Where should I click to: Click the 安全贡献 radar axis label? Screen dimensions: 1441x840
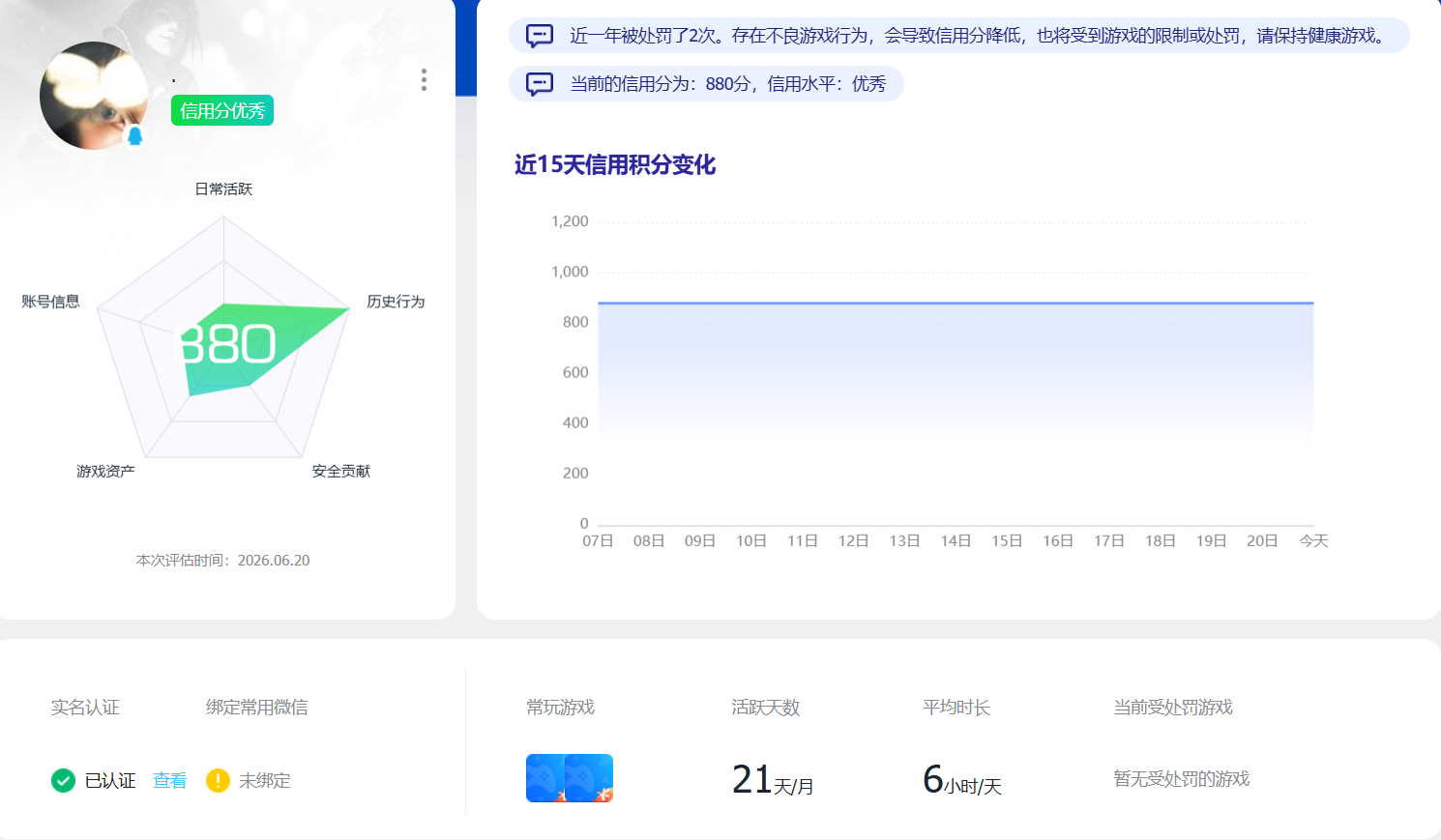click(340, 471)
